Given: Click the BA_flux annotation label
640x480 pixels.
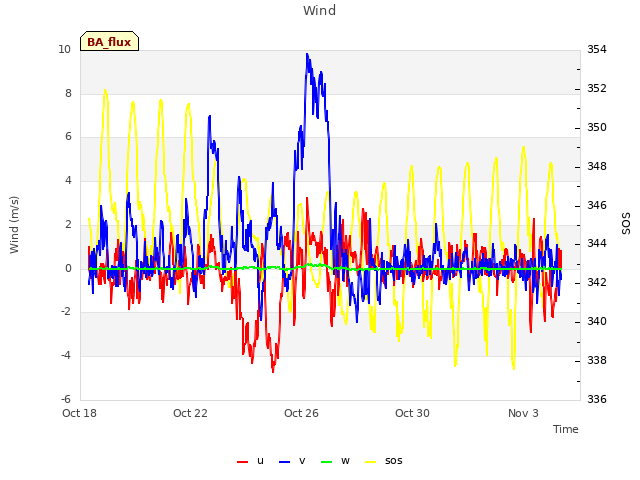Looking at the screenshot, I should click(x=109, y=42).
